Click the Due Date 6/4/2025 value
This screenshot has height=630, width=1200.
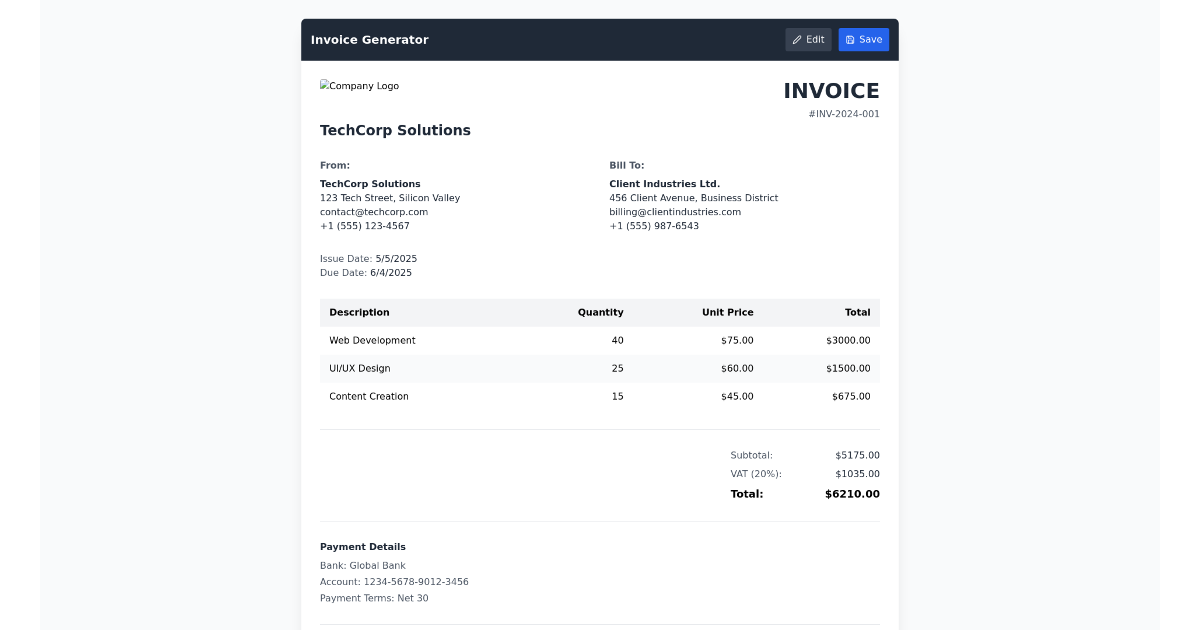click(366, 272)
